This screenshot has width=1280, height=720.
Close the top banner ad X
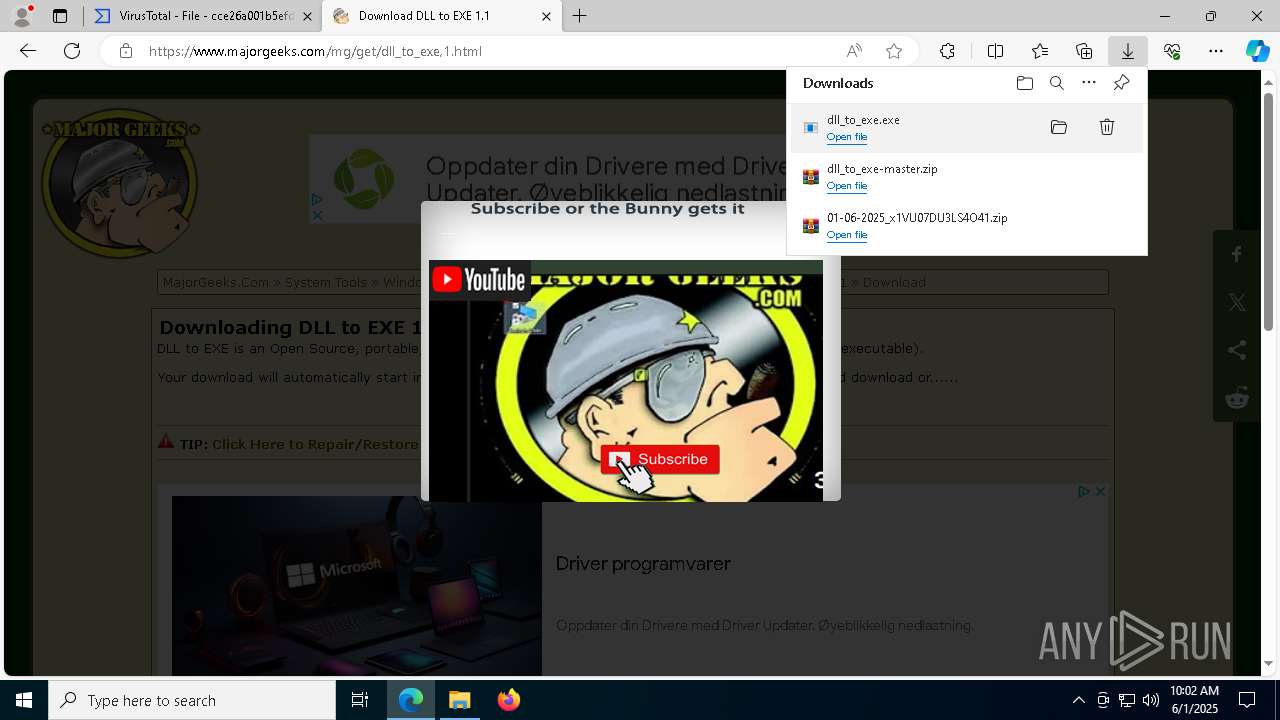click(317, 215)
